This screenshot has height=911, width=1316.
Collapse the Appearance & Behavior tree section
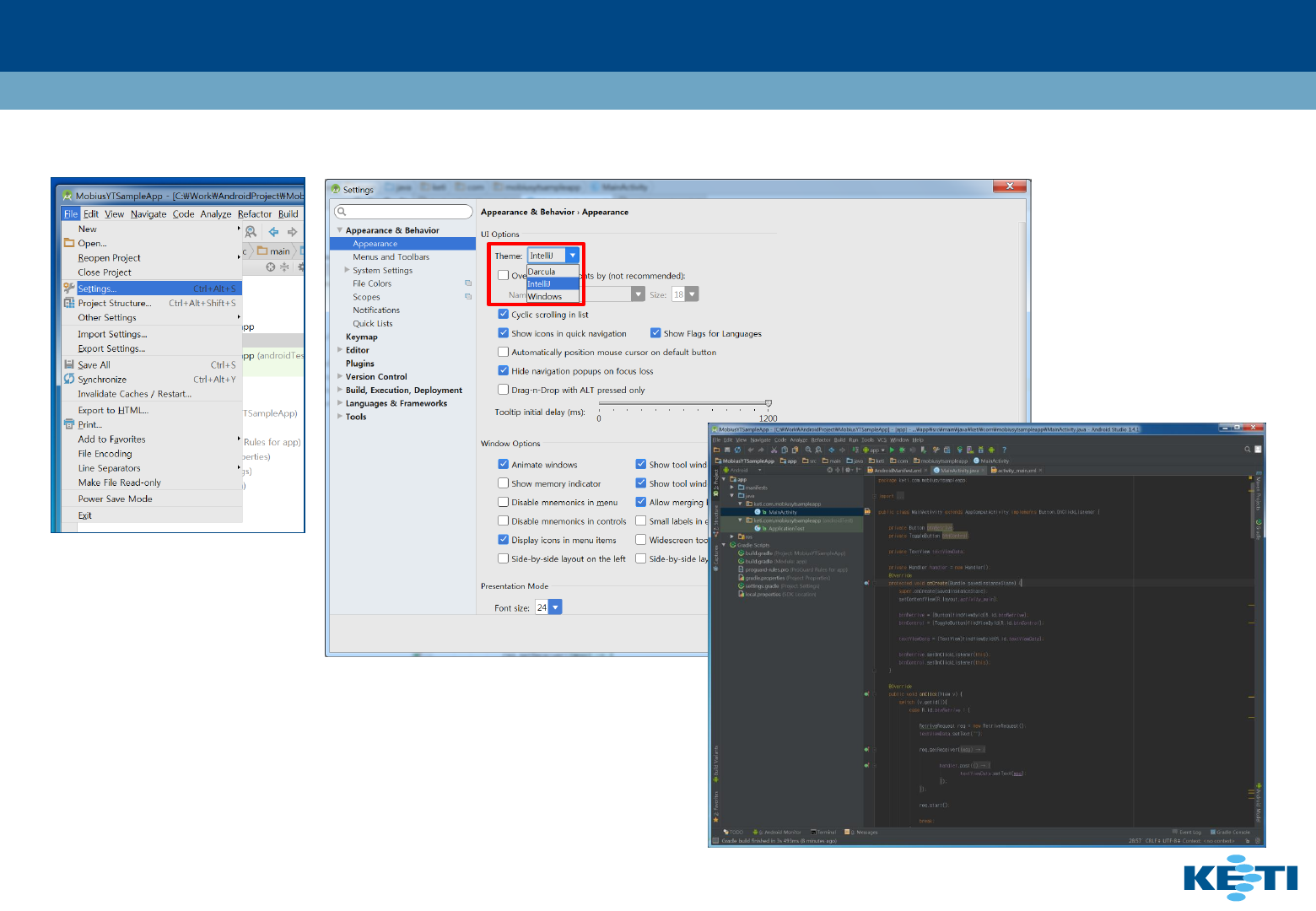(340, 230)
